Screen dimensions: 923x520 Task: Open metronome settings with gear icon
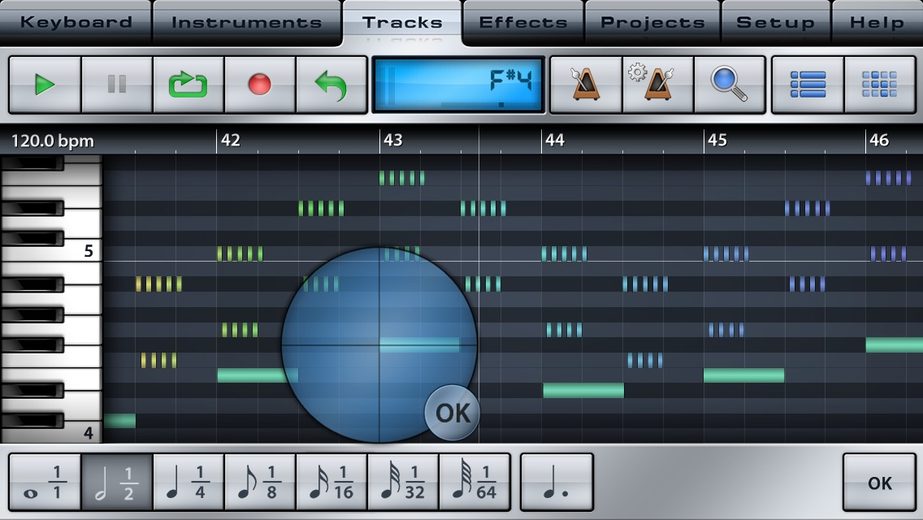pyautogui.click(x=658, y=84)
